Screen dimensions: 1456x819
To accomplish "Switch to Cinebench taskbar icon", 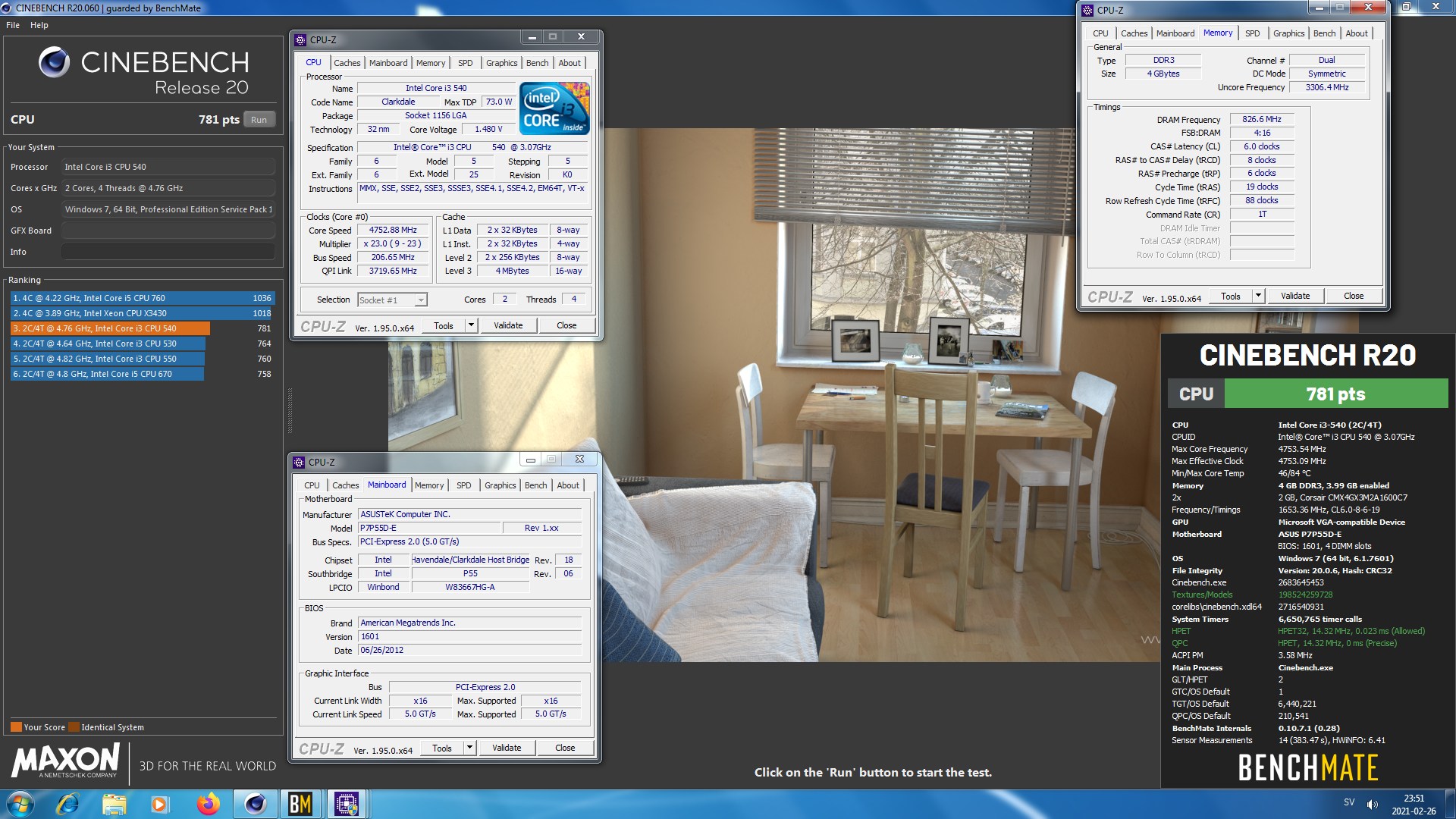I will (255, 804).
